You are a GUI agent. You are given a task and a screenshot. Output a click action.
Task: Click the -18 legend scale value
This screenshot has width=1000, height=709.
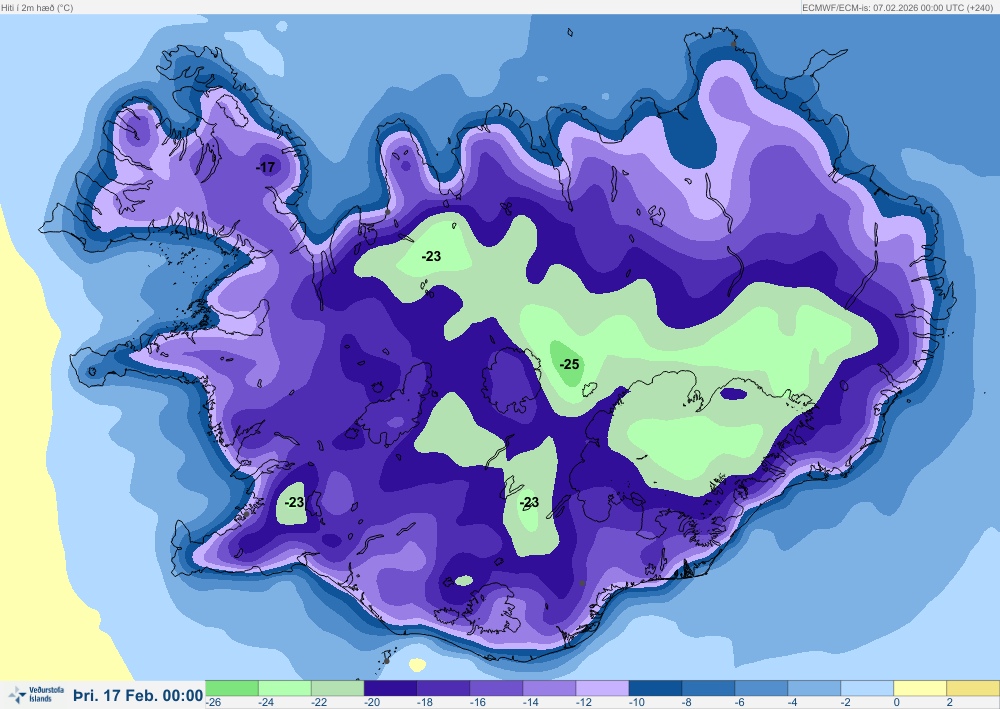point(425,702)
